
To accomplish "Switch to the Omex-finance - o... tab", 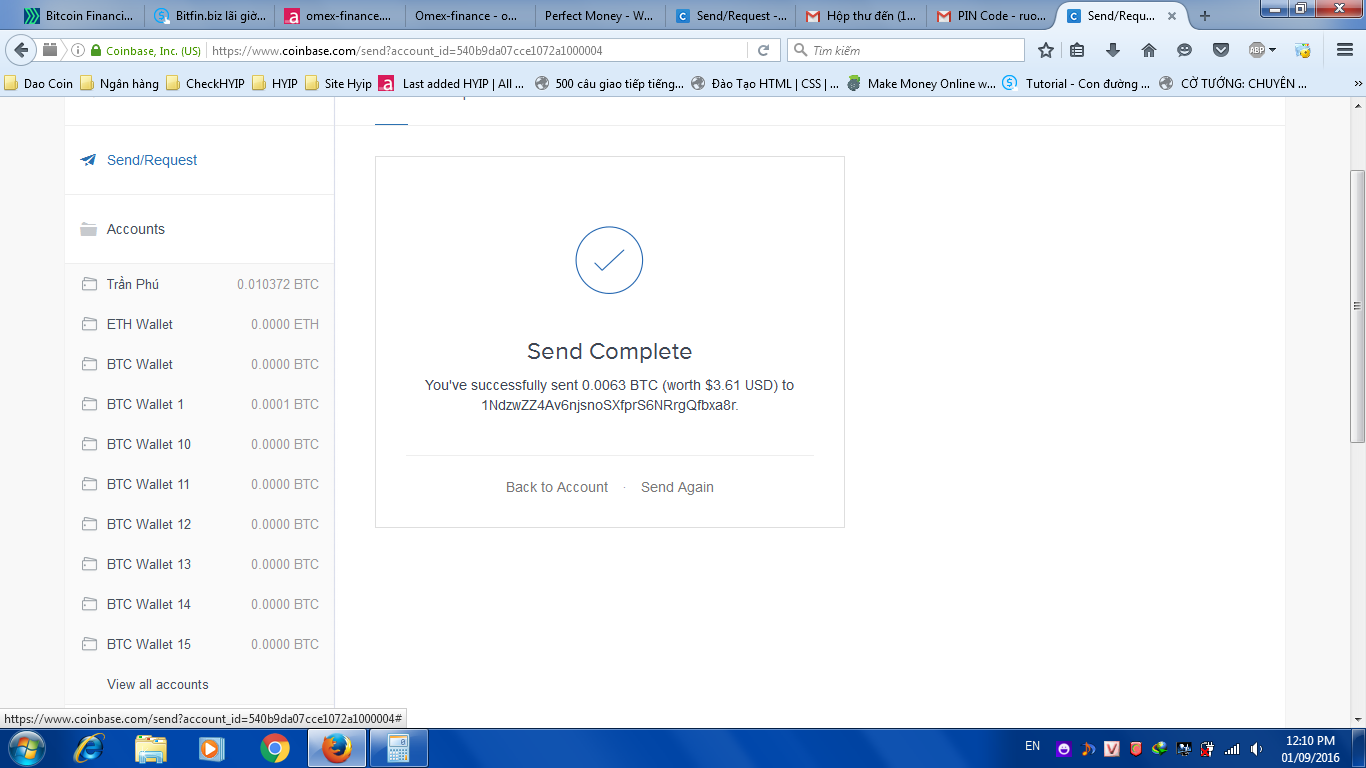I will coord(468,16).
